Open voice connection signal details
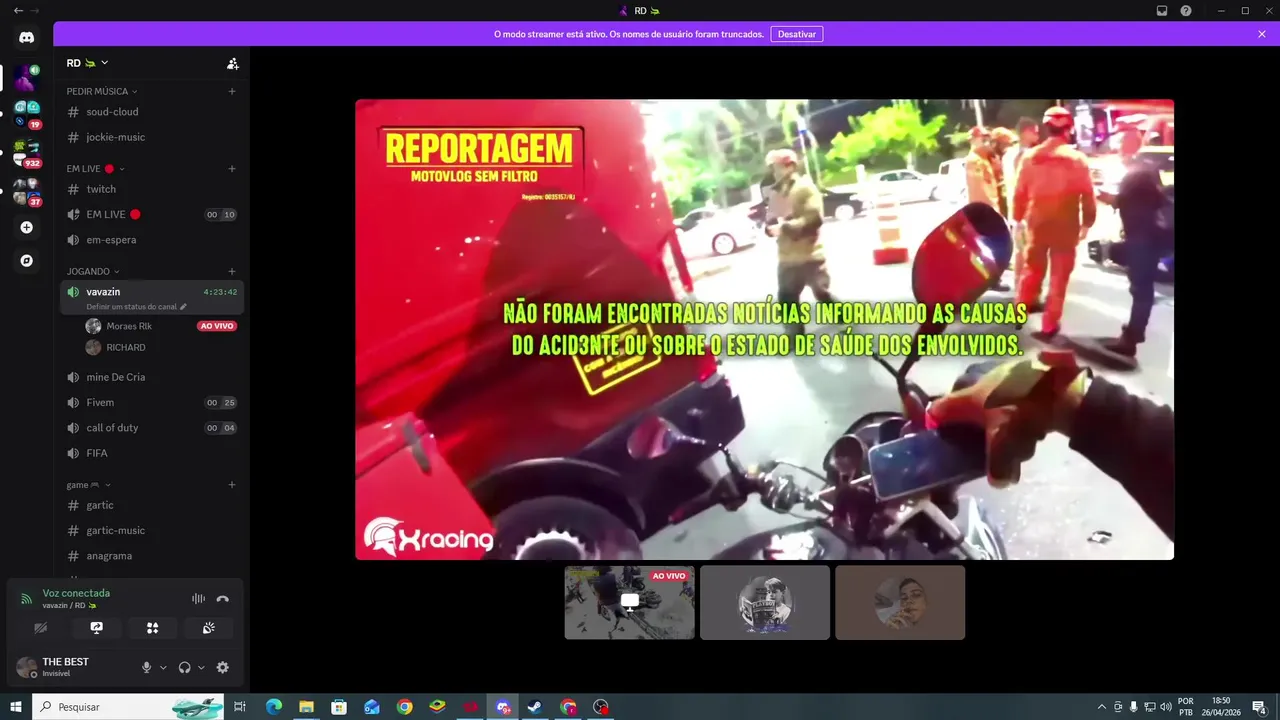Screen dimensions: 1280x720 pyautogui.click(x=27, y=599)
